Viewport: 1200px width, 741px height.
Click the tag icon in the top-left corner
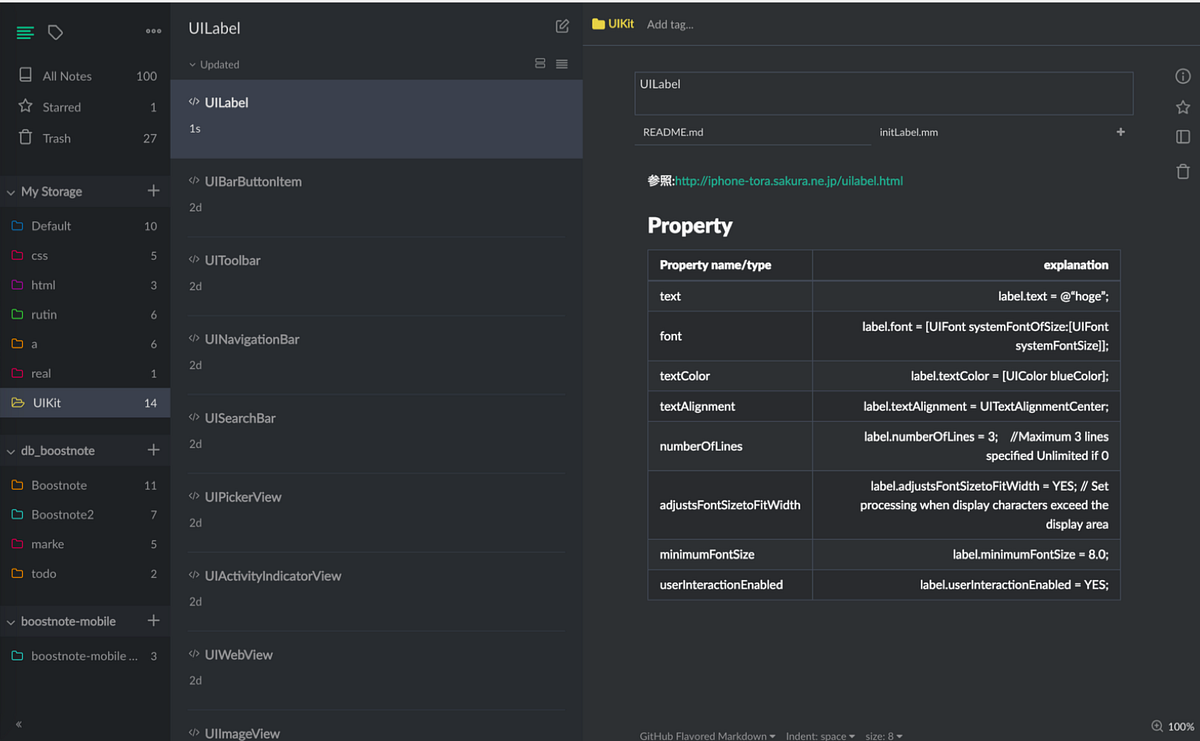(56, 32)
